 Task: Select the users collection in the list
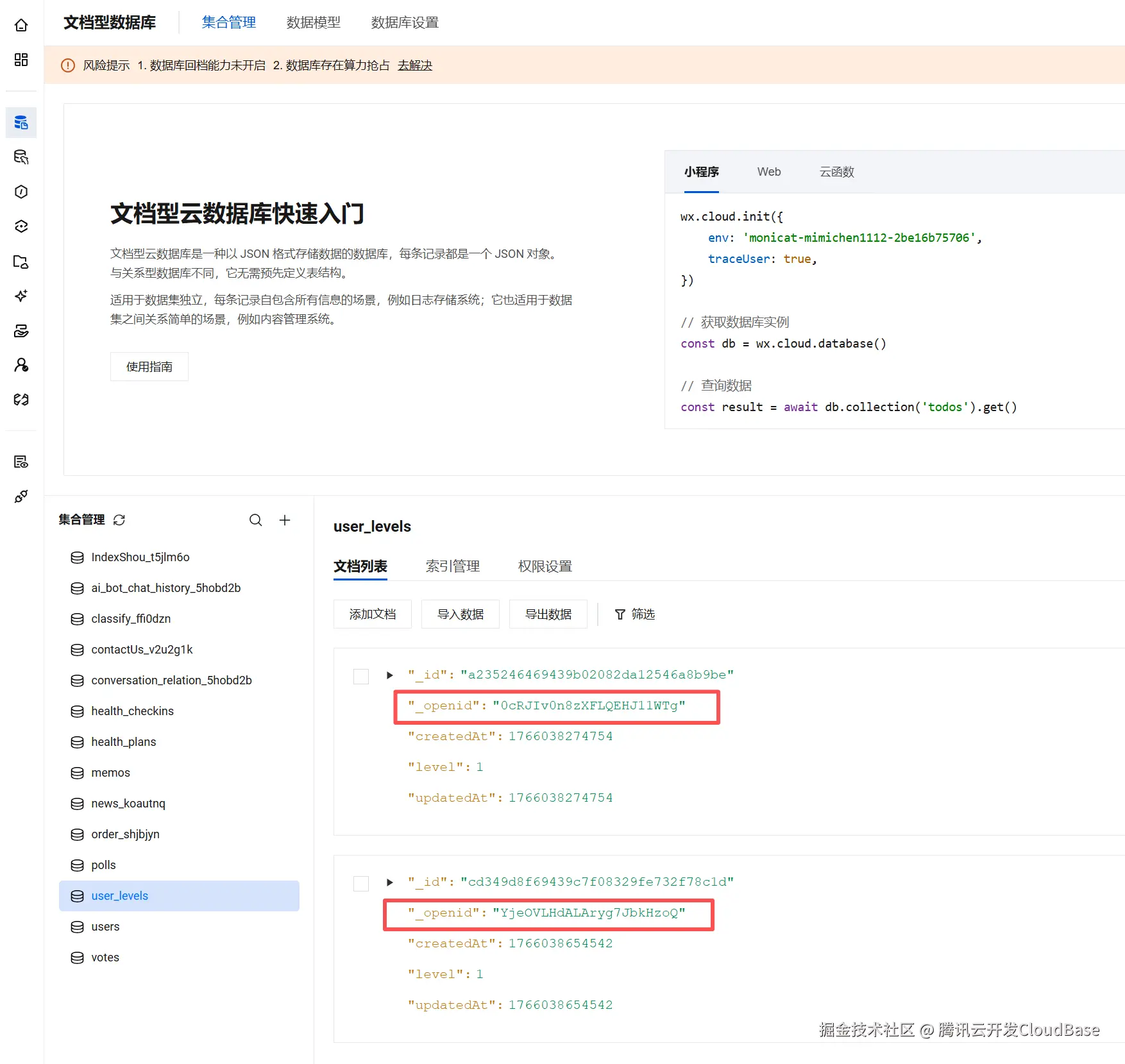pyautogui.click(x=105, y=926)
